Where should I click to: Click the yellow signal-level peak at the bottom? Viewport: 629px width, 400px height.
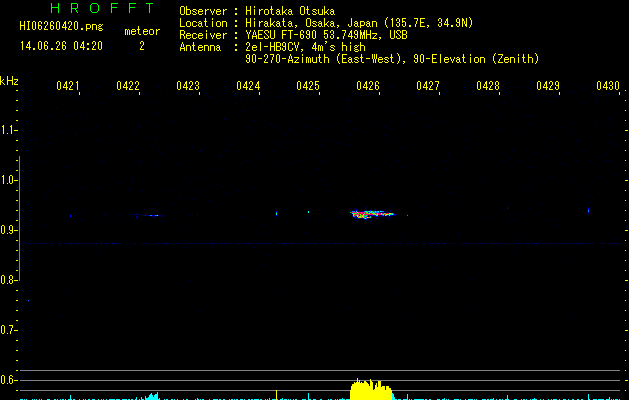pos(371,389)
